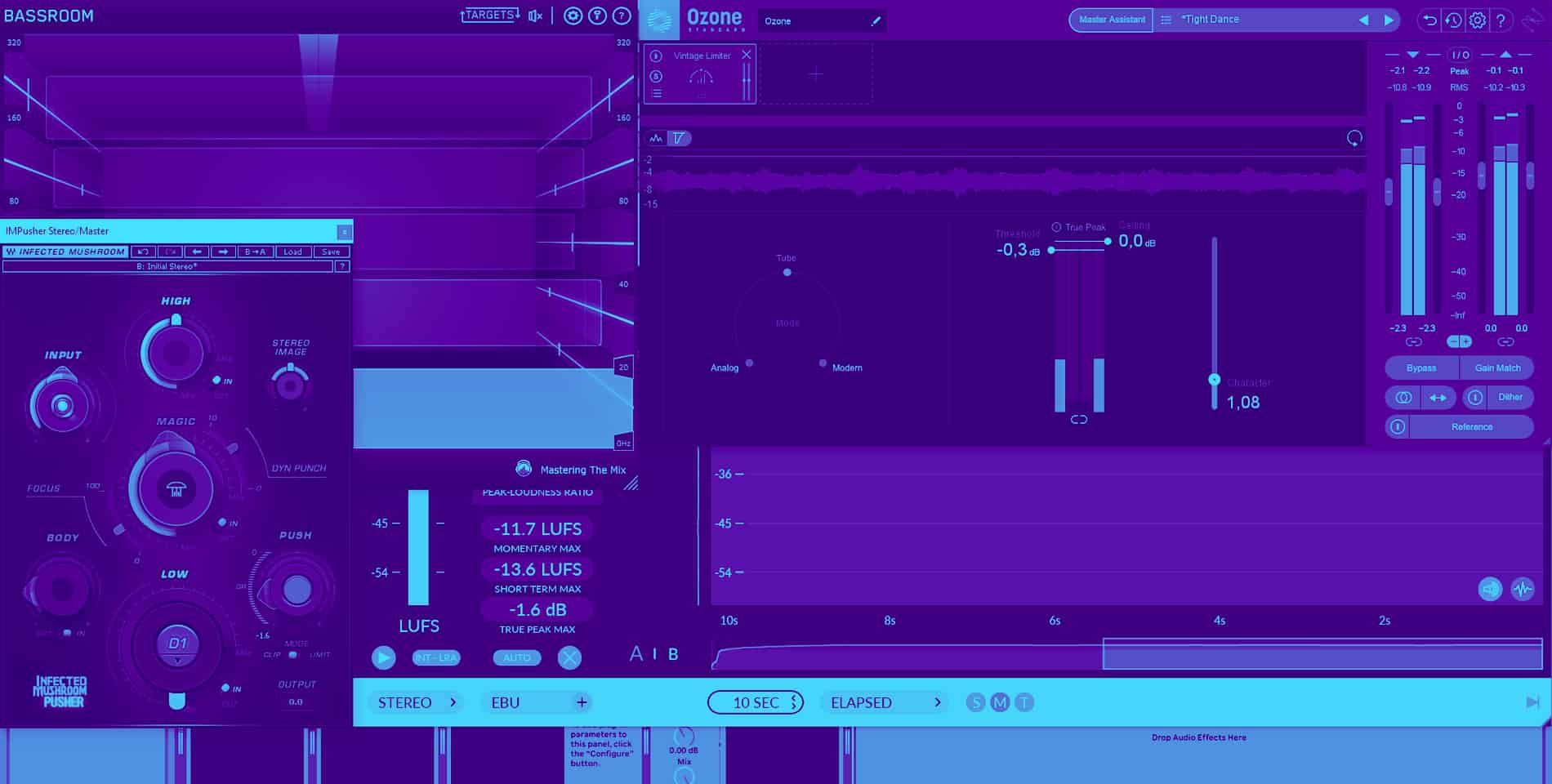The width and height of the screenshot is (1552, 784).
Task: Click the Ozone logo icon
Action: click(x=658, y=20)
